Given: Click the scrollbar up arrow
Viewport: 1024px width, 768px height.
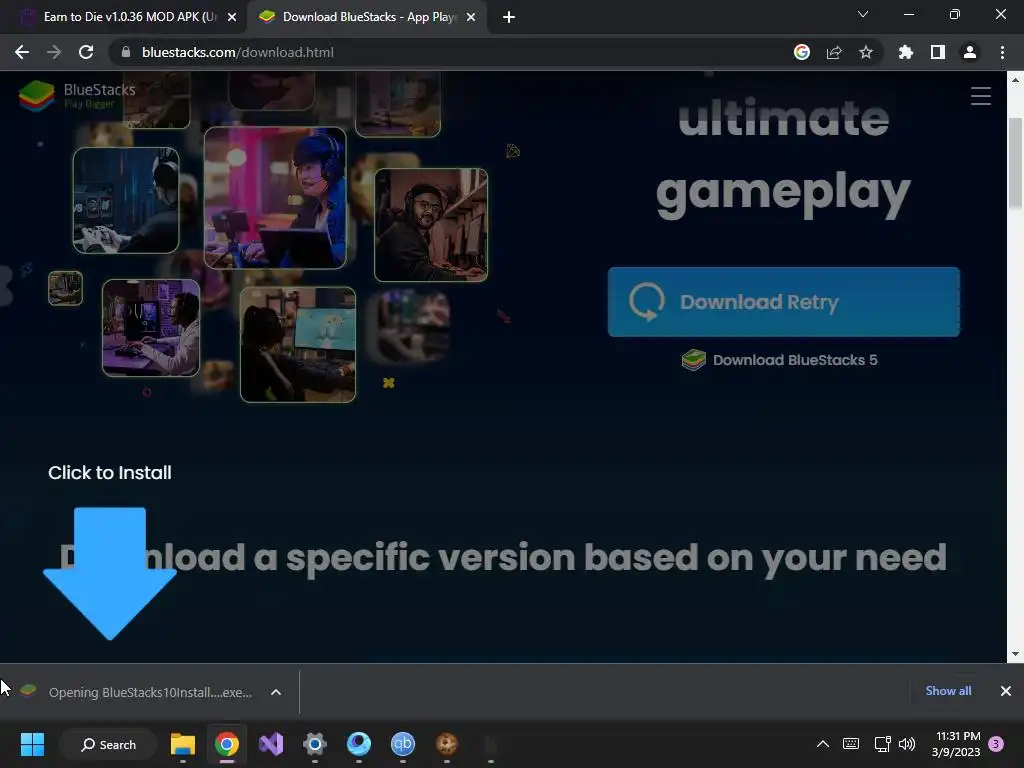Looking at the screenshot, I should click(1015, 80).
